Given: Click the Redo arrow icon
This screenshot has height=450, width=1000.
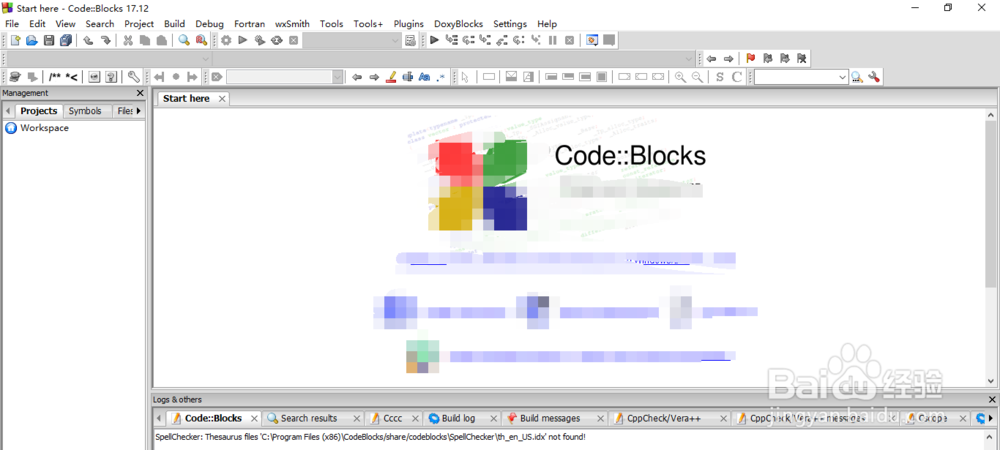Looking at the screenshot, I should click(x=106, y=40).
